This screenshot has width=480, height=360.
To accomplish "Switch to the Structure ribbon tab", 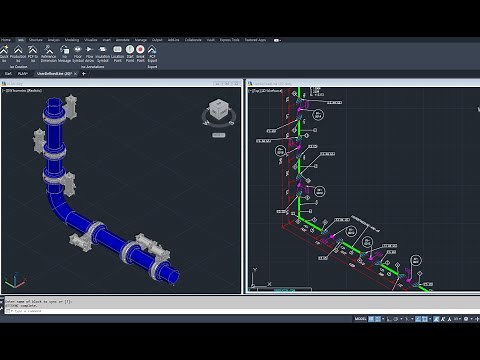I will tap(36, 40).
